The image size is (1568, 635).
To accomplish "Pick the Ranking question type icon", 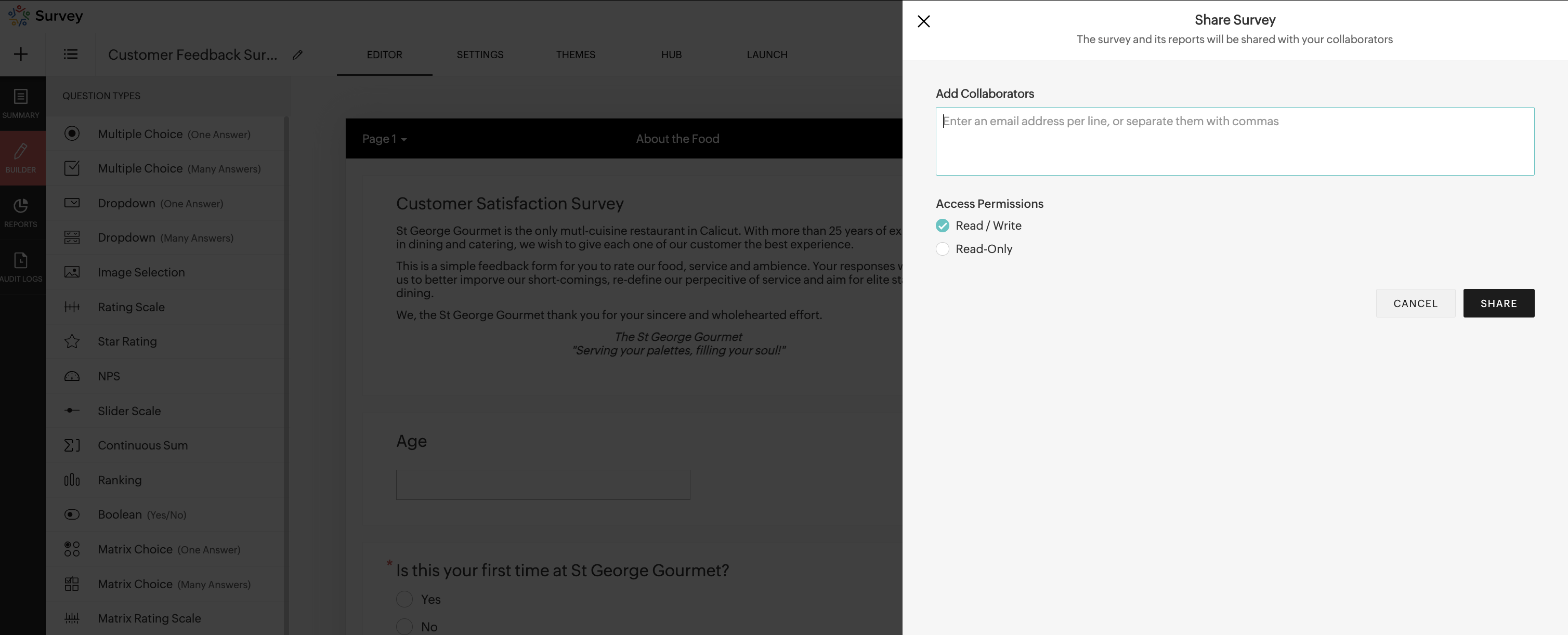I will click(72, 480).
